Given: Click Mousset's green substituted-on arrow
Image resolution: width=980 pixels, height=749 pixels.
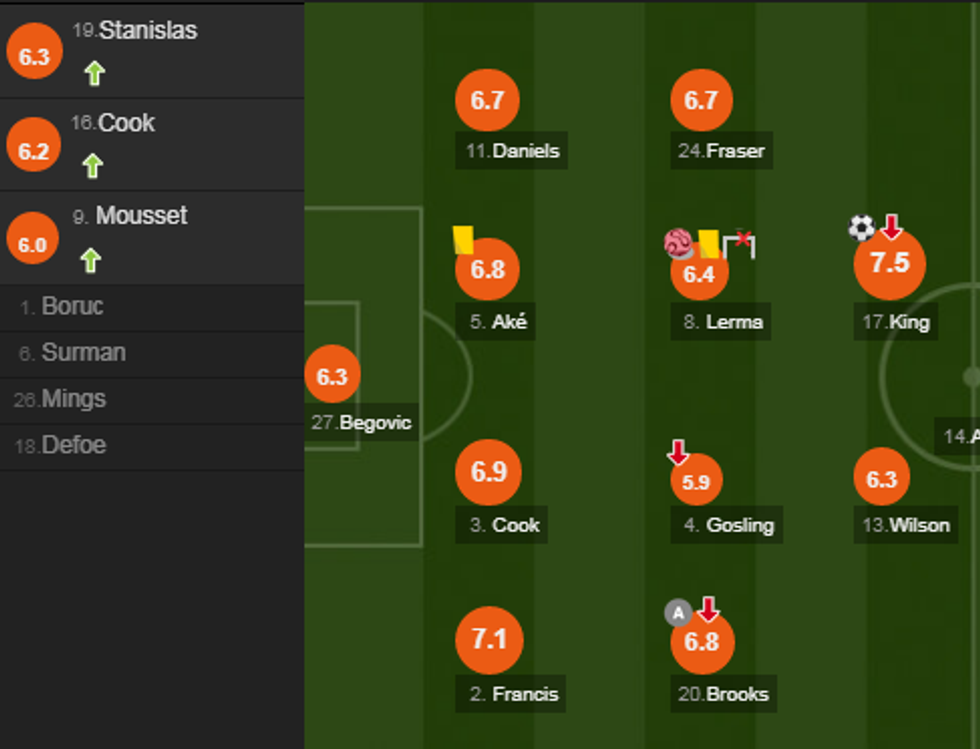Looking at the screenshot, I should pyautogui.click(x=91, y=261).
